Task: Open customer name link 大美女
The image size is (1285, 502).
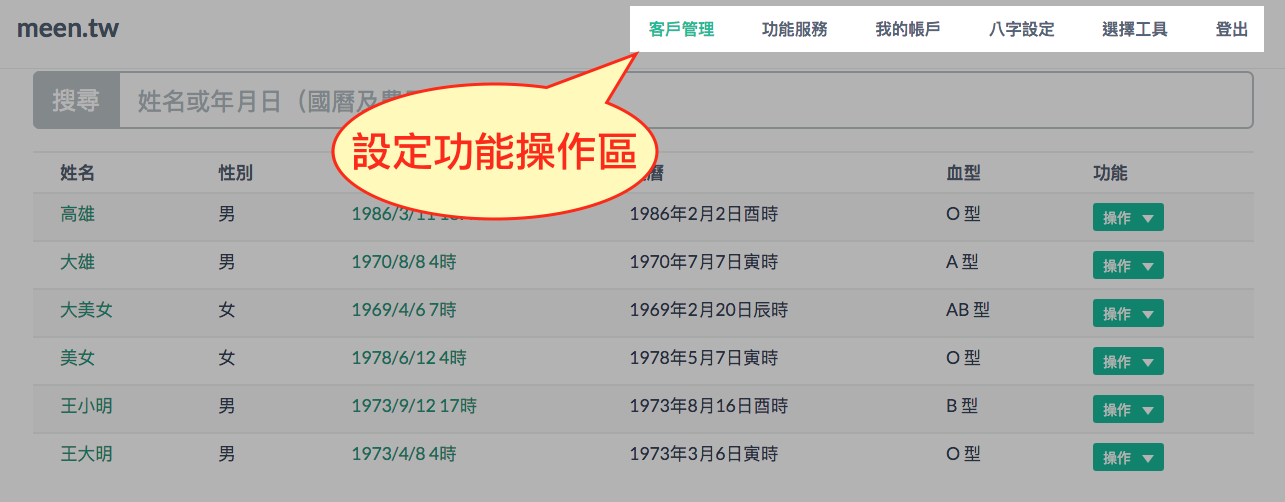Action: pyautogui.click(x=87, y=310)
